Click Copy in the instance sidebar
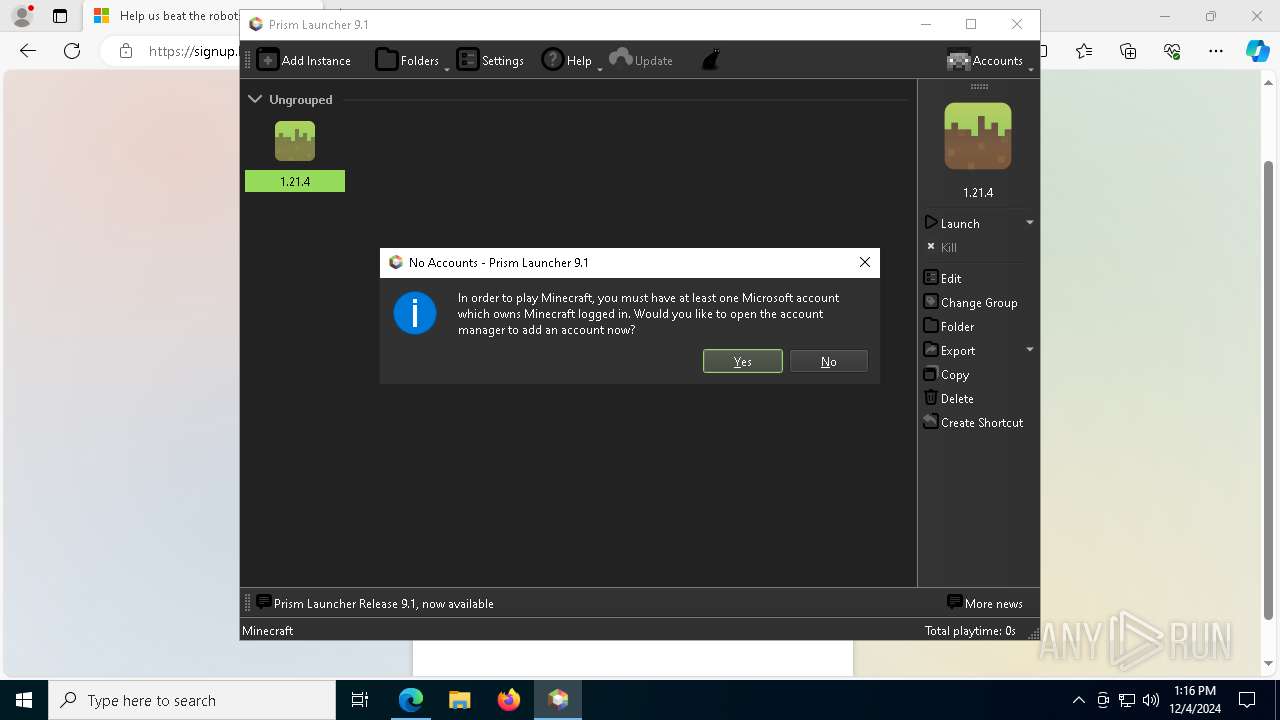This screenshot has height=720, width=1280. (x=946, y=374)
